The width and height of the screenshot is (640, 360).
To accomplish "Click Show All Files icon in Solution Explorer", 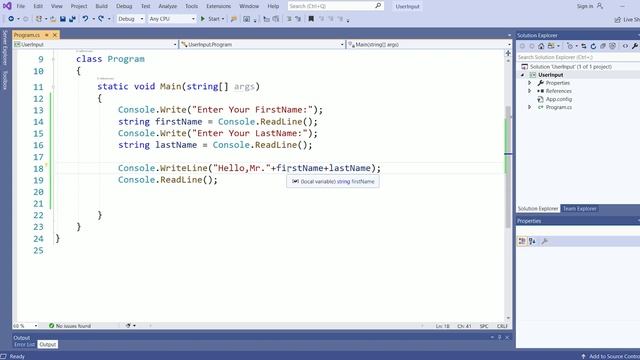I will tap(612, 46).
